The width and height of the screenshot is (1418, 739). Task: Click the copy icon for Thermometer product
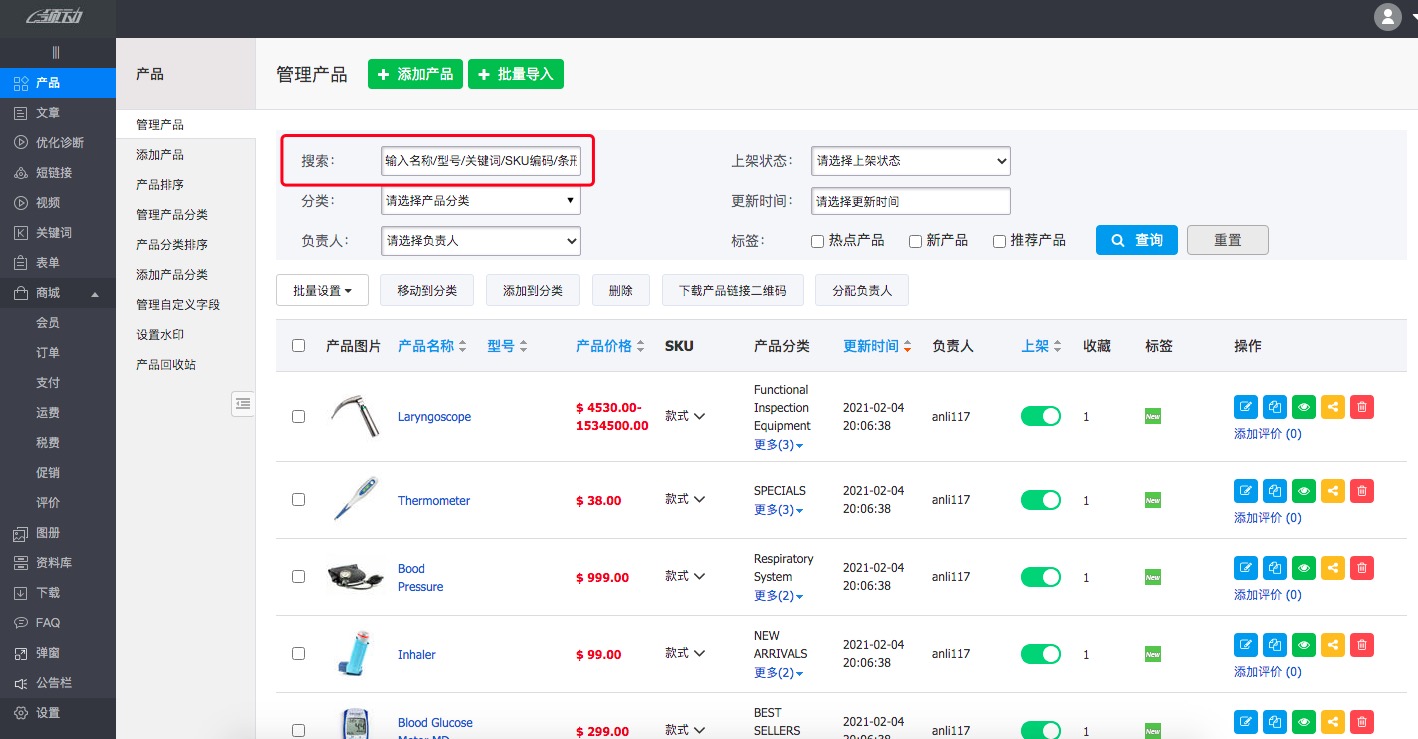coord(1274,491)
